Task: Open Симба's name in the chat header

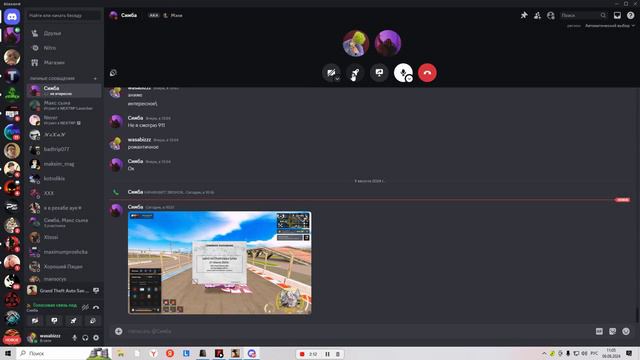Action: pyautogui.click(x=129, y=15)
